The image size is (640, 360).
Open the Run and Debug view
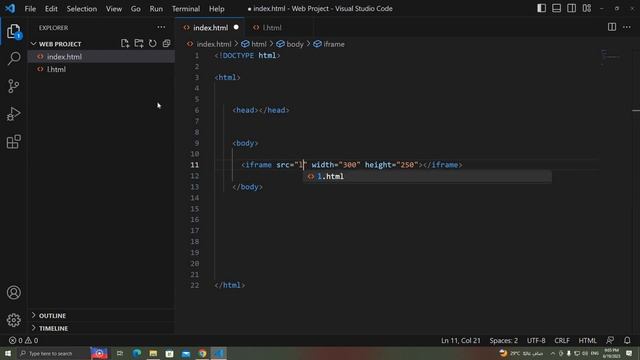(x=13, y=114)
